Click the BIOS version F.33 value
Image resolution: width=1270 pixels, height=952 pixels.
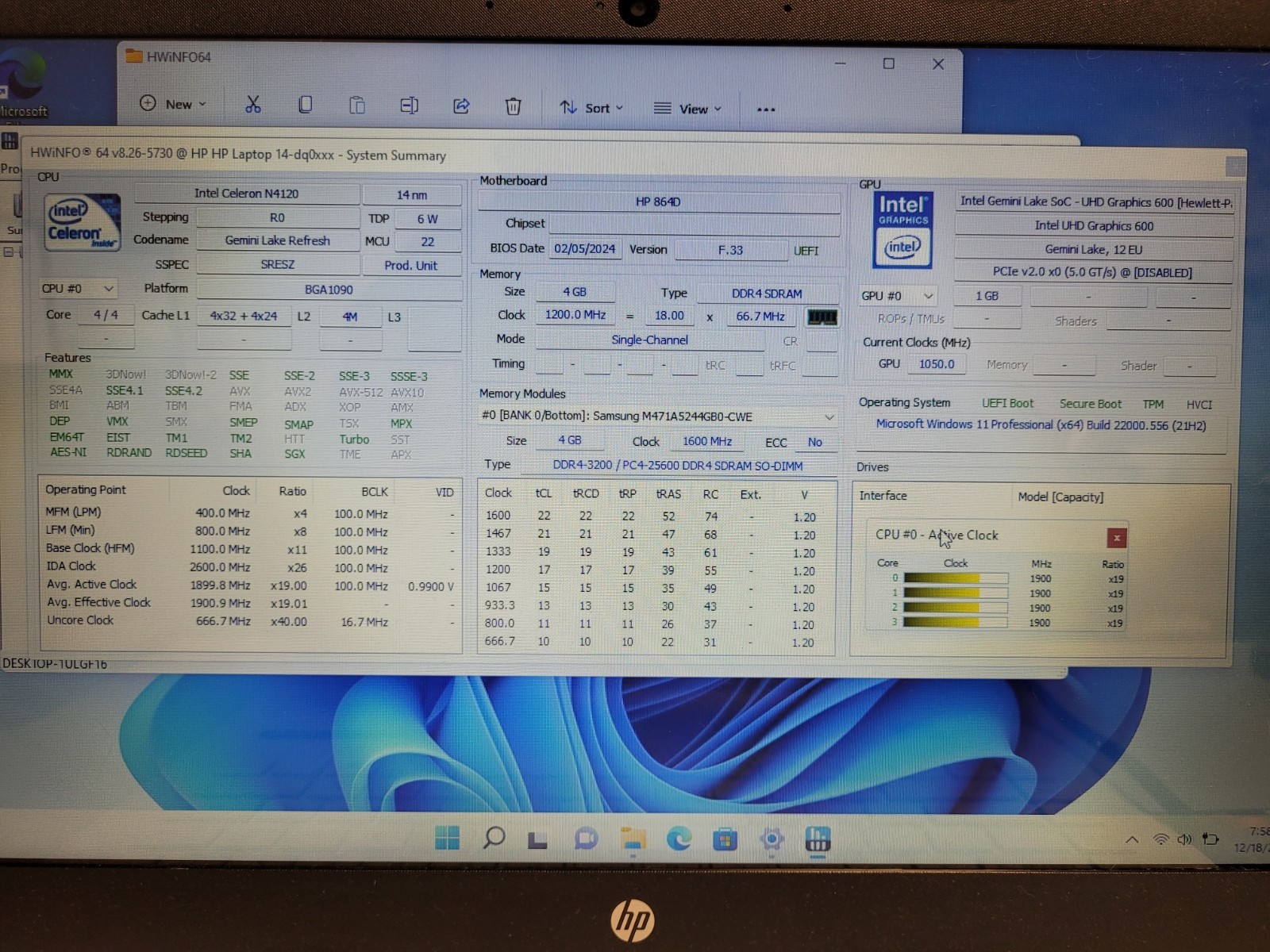pos(731,250)
